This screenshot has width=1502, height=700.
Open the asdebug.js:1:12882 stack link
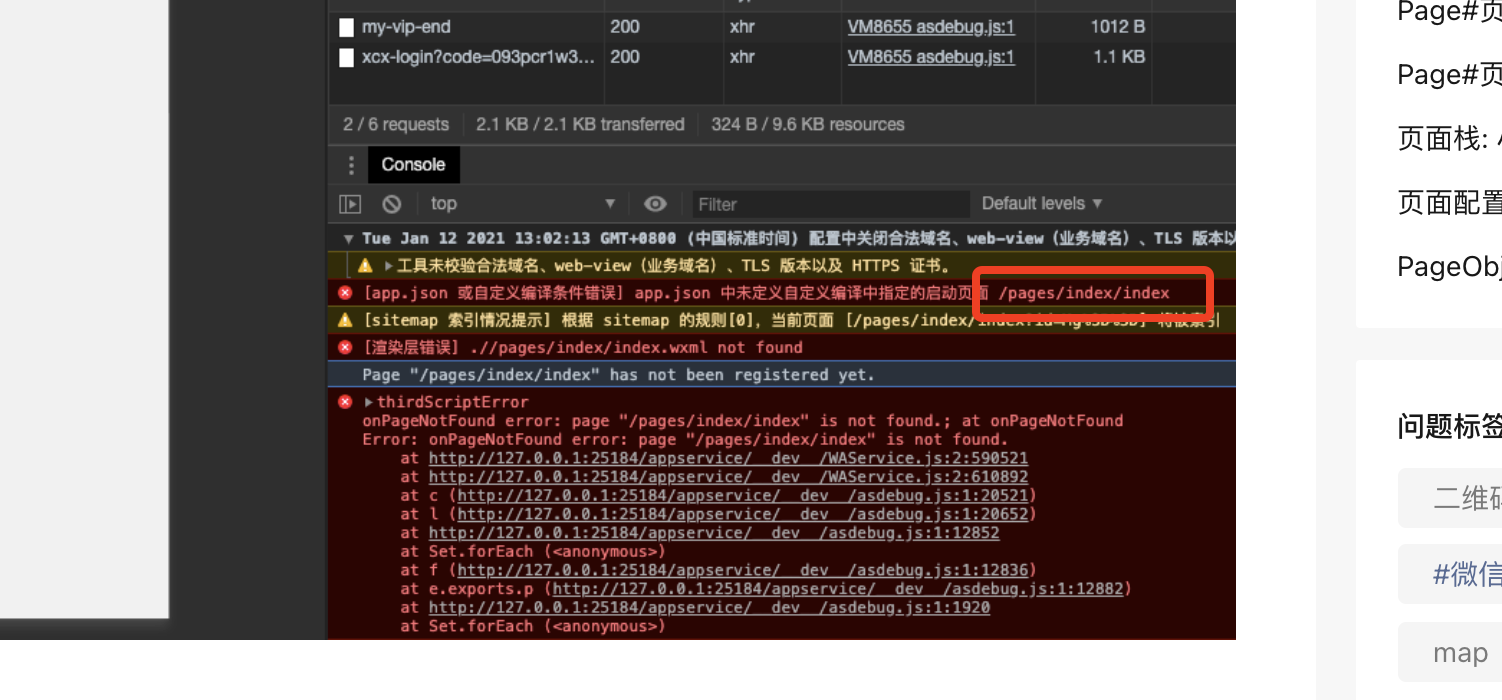(x=838, y=589)
